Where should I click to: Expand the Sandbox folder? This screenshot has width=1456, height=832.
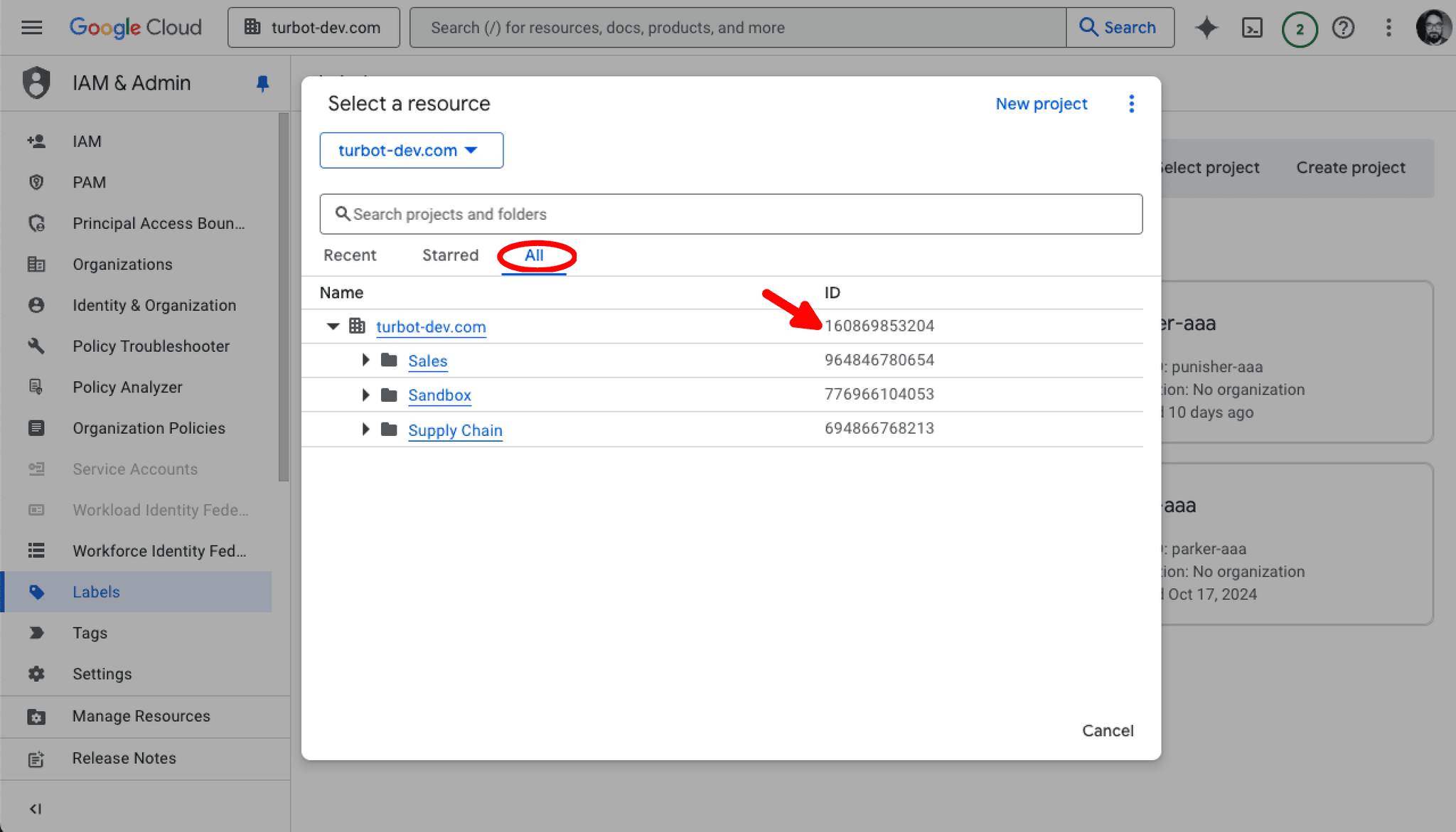tap(365, 395)
